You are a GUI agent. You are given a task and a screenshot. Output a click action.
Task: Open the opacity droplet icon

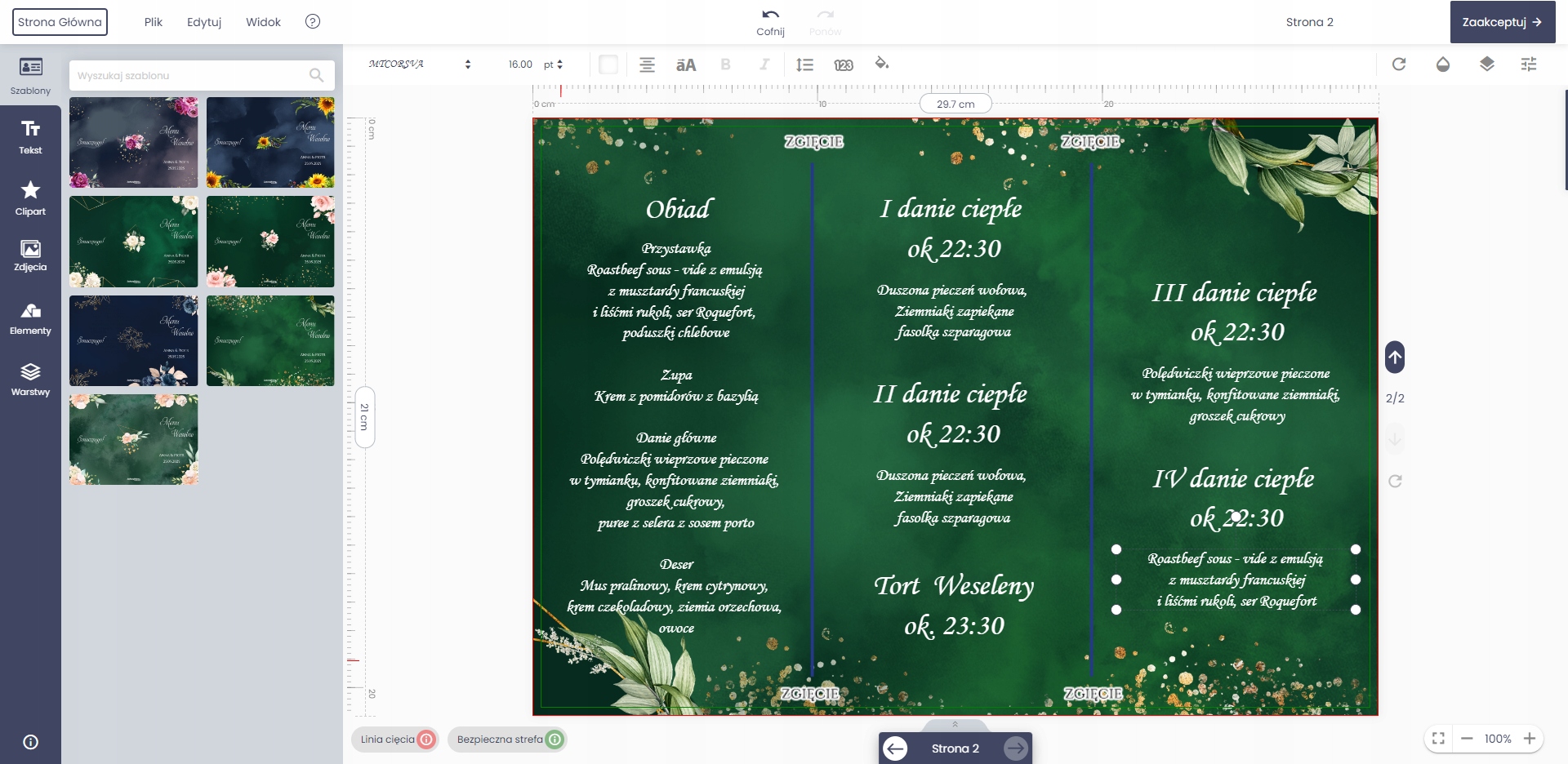[x=1443, y=64]
